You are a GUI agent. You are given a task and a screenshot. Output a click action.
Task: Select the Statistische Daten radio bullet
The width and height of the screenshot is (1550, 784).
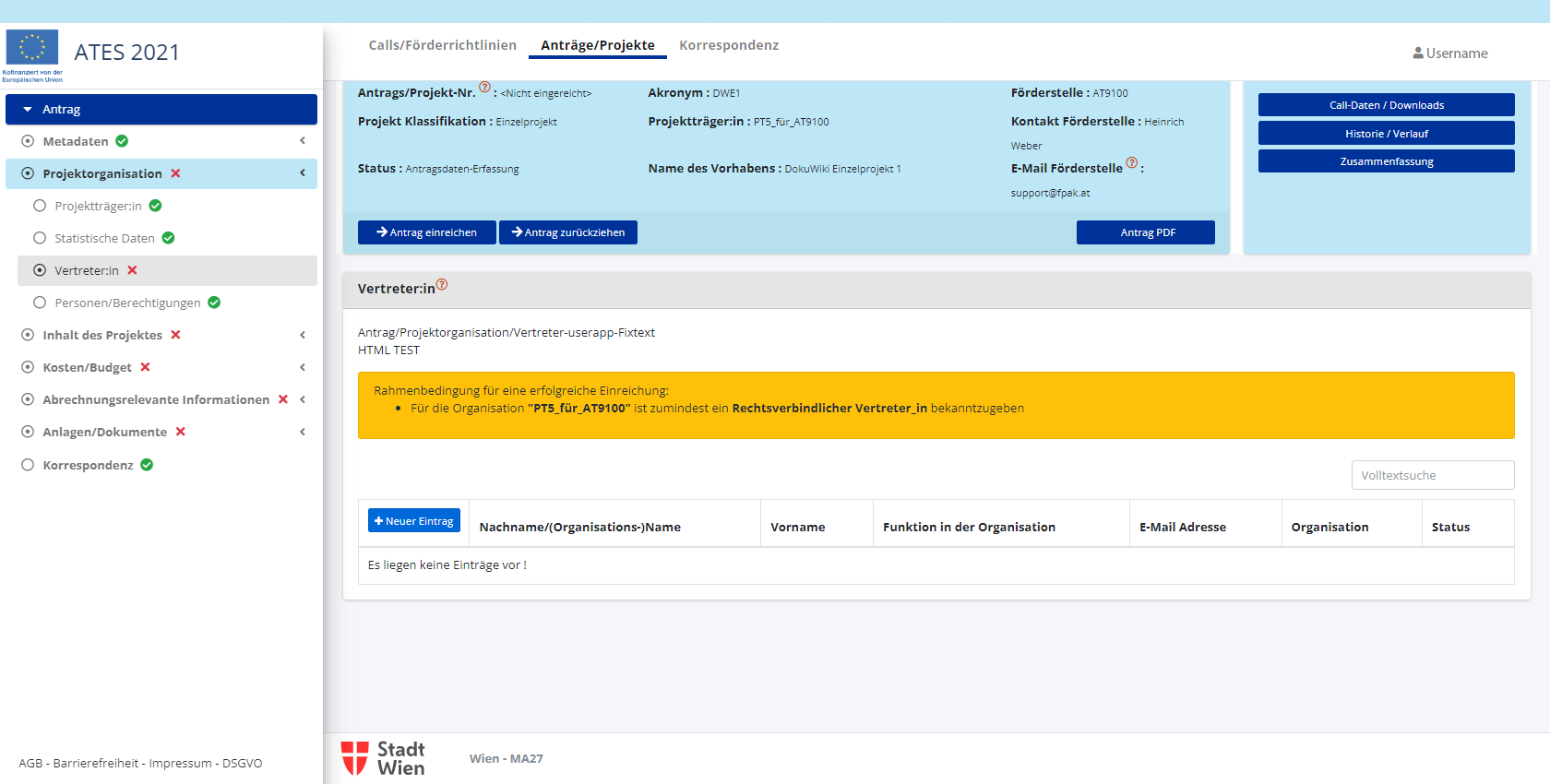[40, 238]
